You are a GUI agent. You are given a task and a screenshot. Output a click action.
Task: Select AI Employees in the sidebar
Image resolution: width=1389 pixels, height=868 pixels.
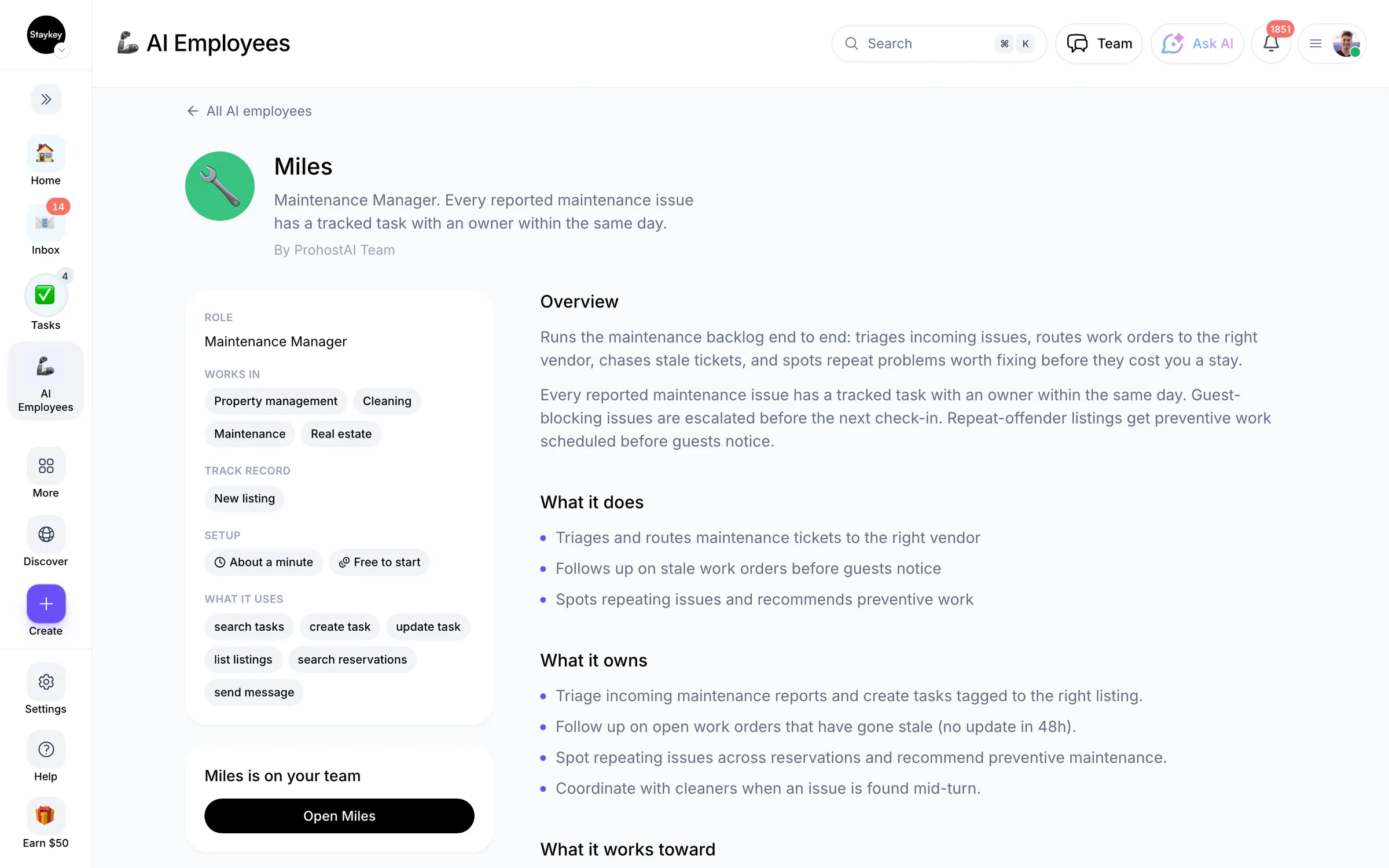pyautogui.click(x=46, y=381)
